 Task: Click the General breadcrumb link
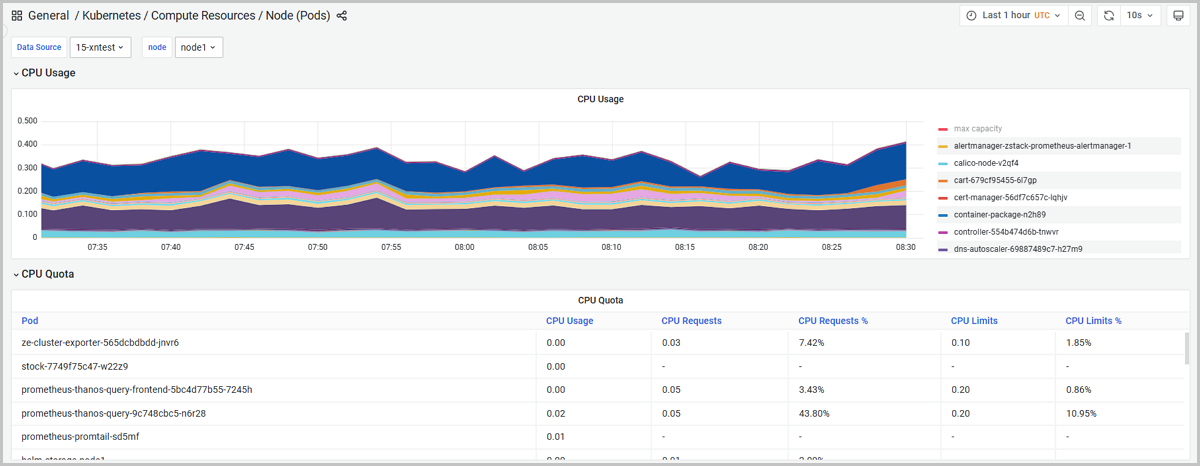tap(48, 16)
